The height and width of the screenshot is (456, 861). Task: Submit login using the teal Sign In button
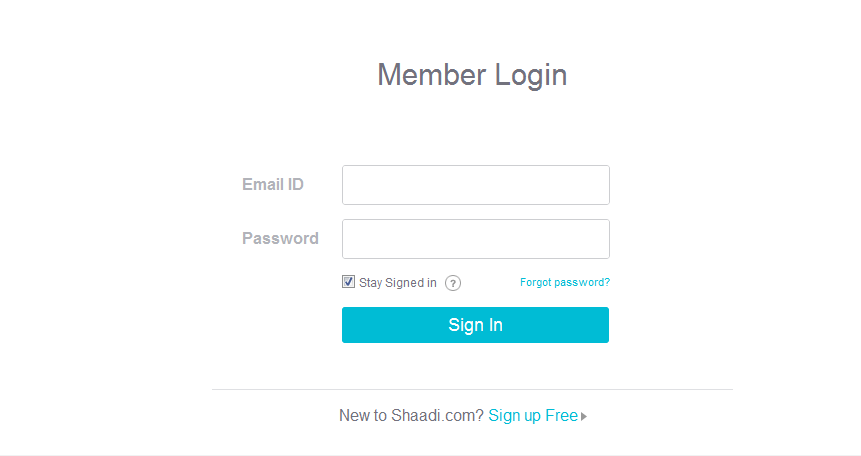(475, 325)
